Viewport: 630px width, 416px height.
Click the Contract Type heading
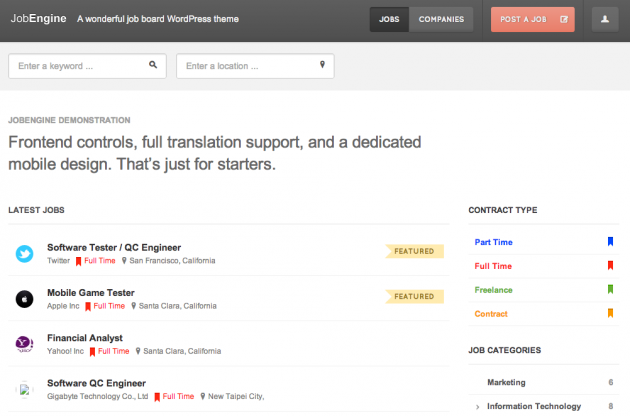point(503,210)
